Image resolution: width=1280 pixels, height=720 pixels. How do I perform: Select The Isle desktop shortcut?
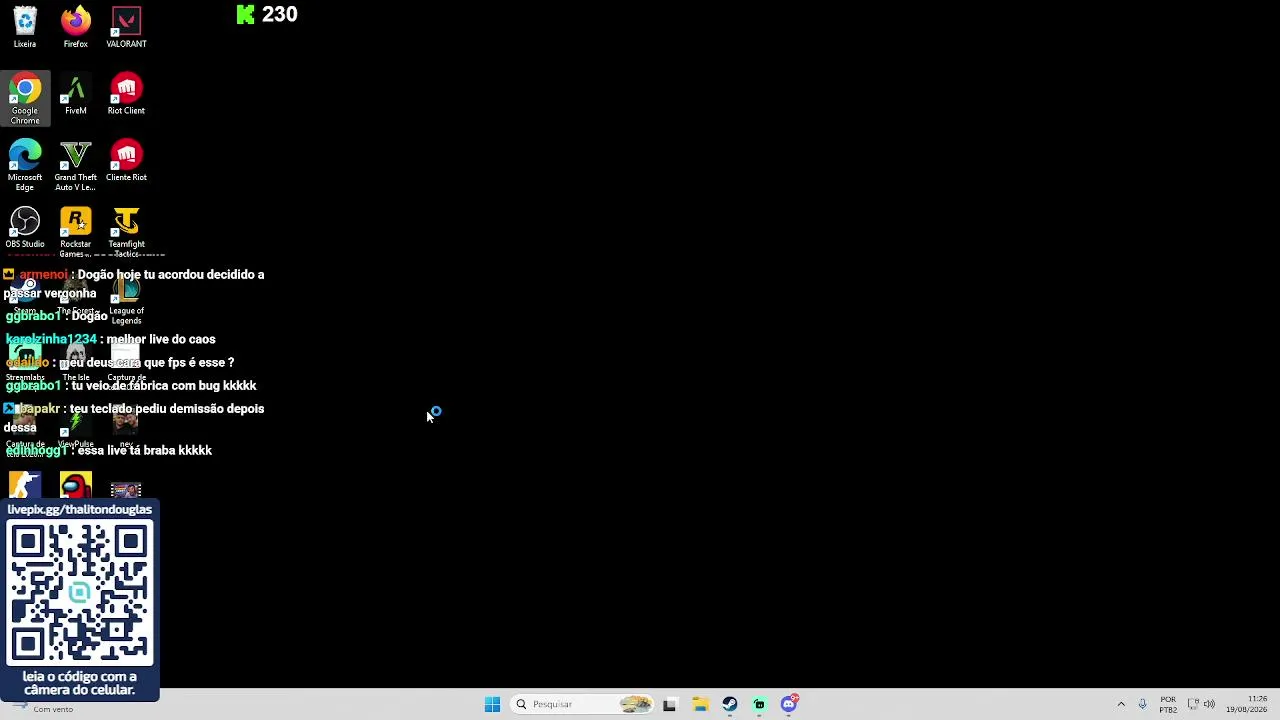click(x=76, y=362)
